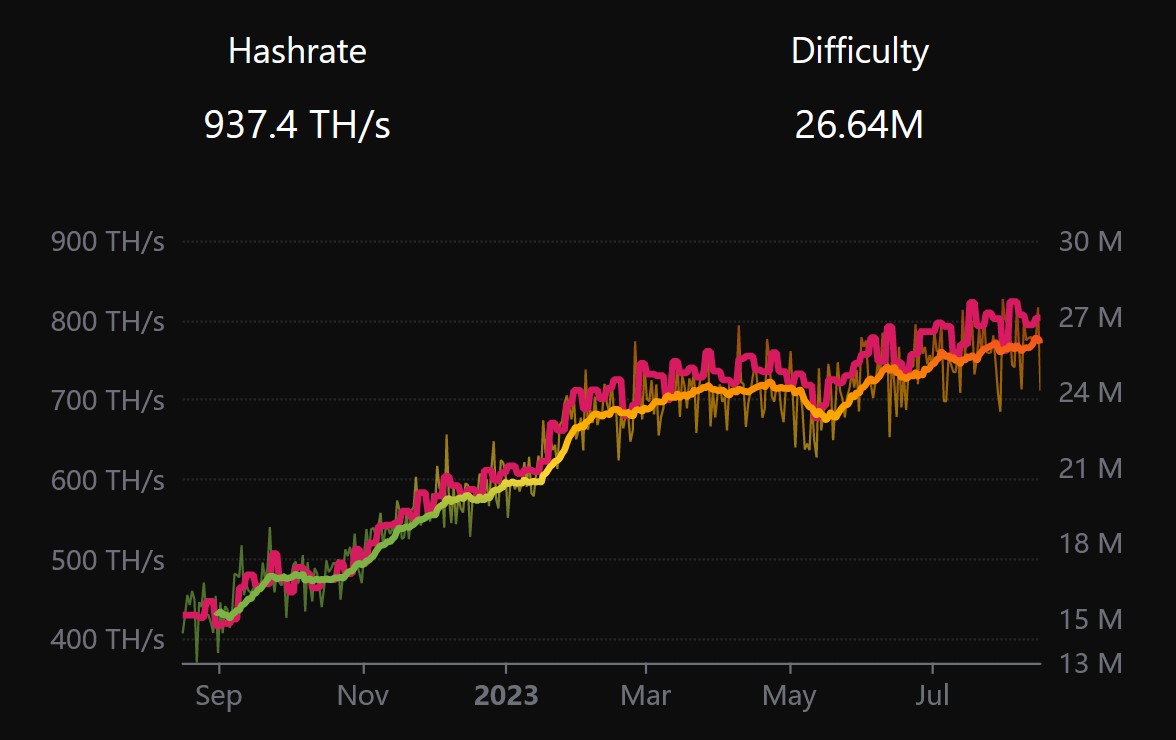
Task: Click the 26.64M difficulty value
Action: [859, 124]
